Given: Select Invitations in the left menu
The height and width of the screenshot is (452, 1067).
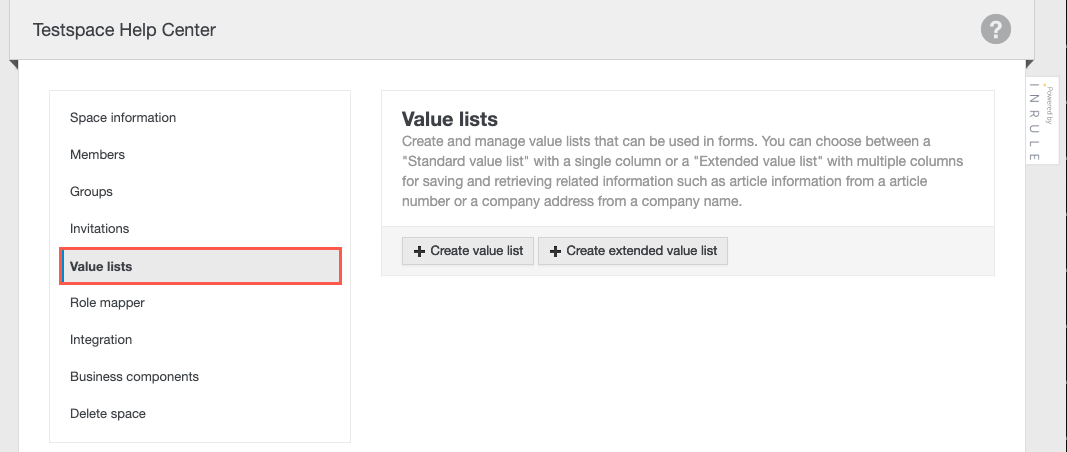Looking at the screenshot, I should 99,229.
